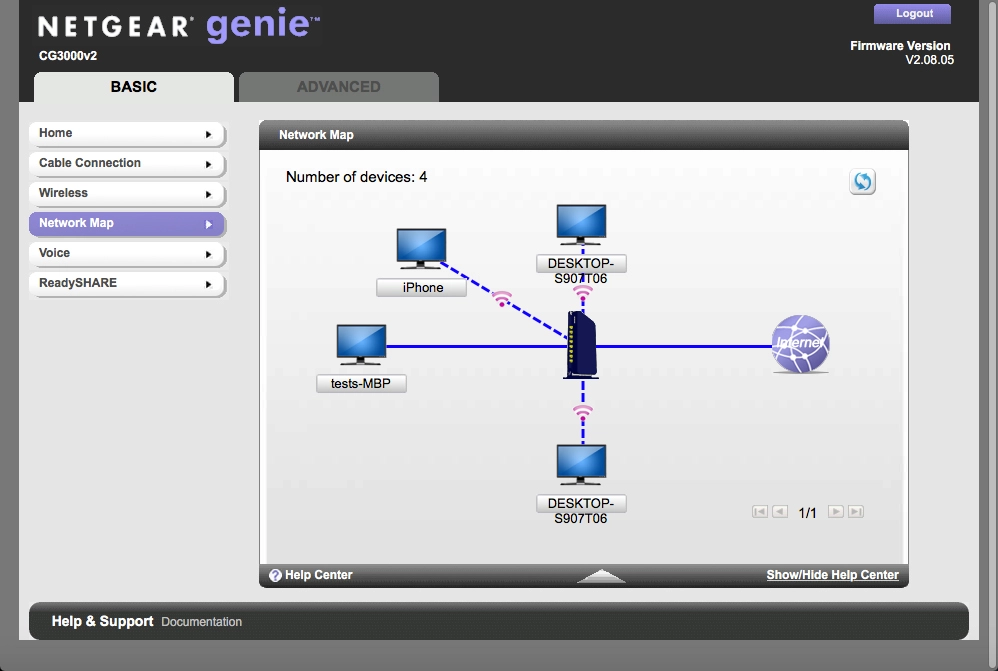The height and width of the screenshot is (671, 998).
Task: Click the Internet globe icon
Action: [800, 344]
